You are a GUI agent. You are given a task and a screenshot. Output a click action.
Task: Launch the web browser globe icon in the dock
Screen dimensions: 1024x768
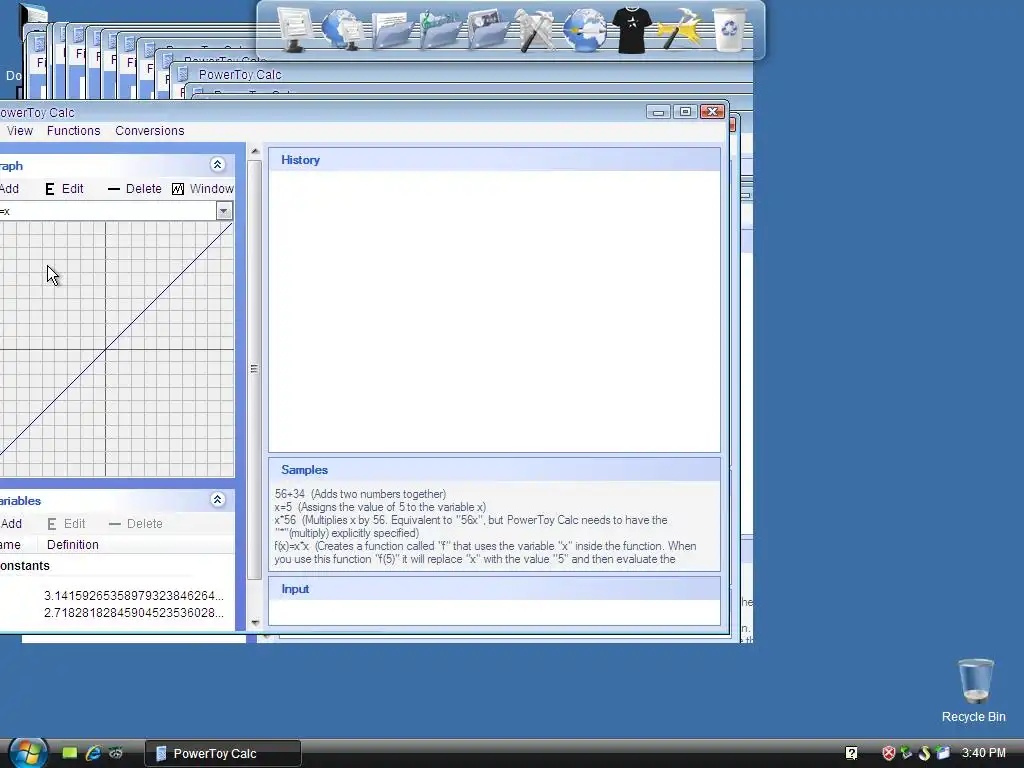tap(584, 29)
